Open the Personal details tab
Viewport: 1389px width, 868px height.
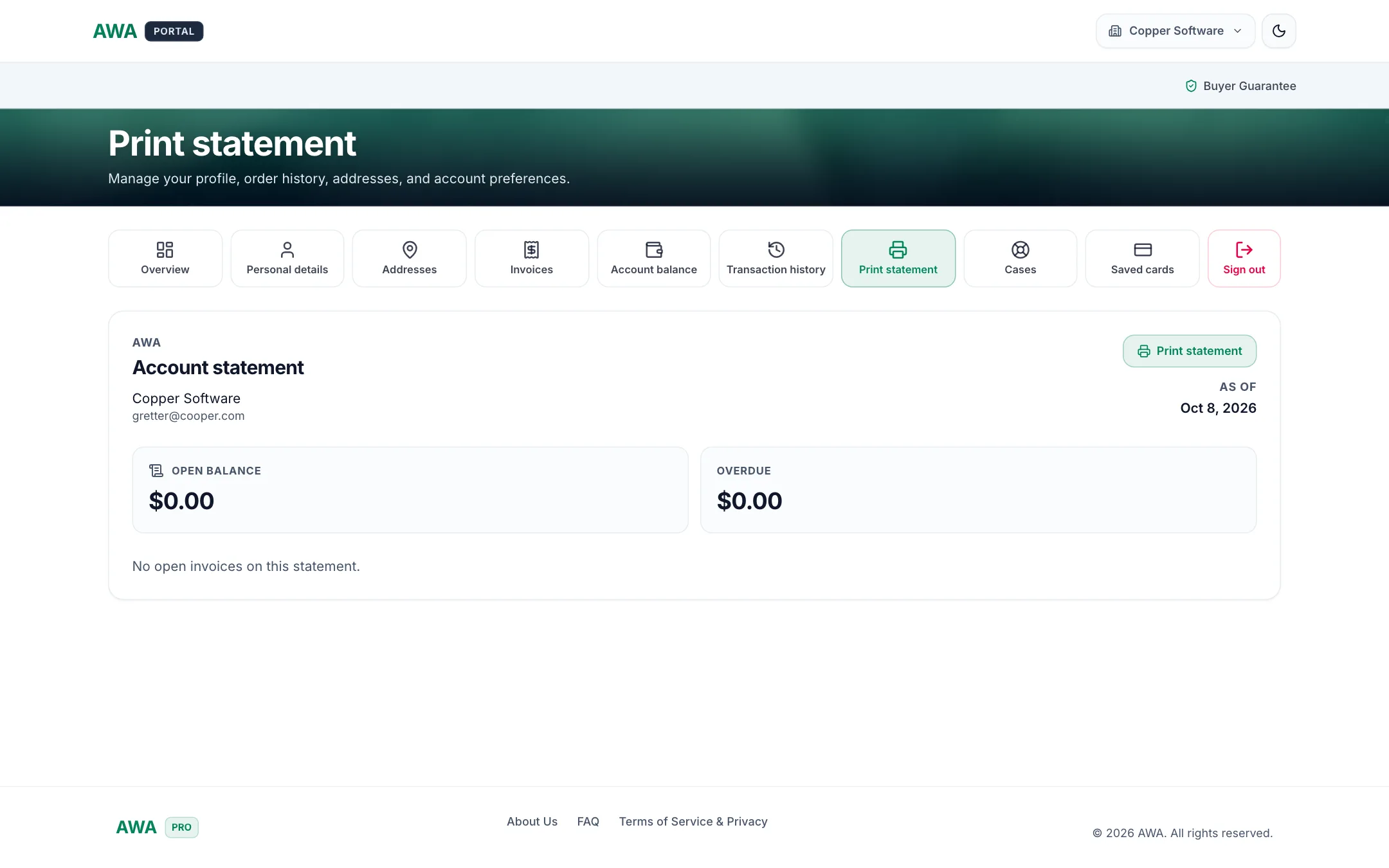(x=287, y=258)
